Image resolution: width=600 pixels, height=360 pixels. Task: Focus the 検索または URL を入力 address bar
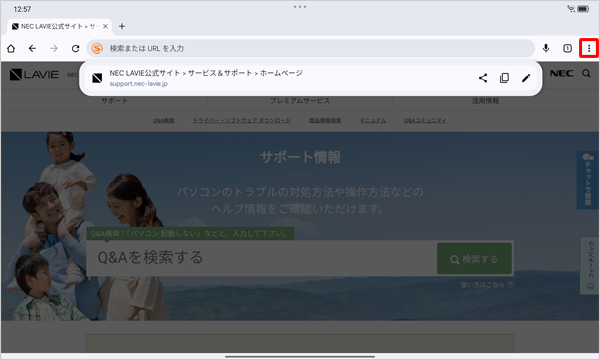310,48
